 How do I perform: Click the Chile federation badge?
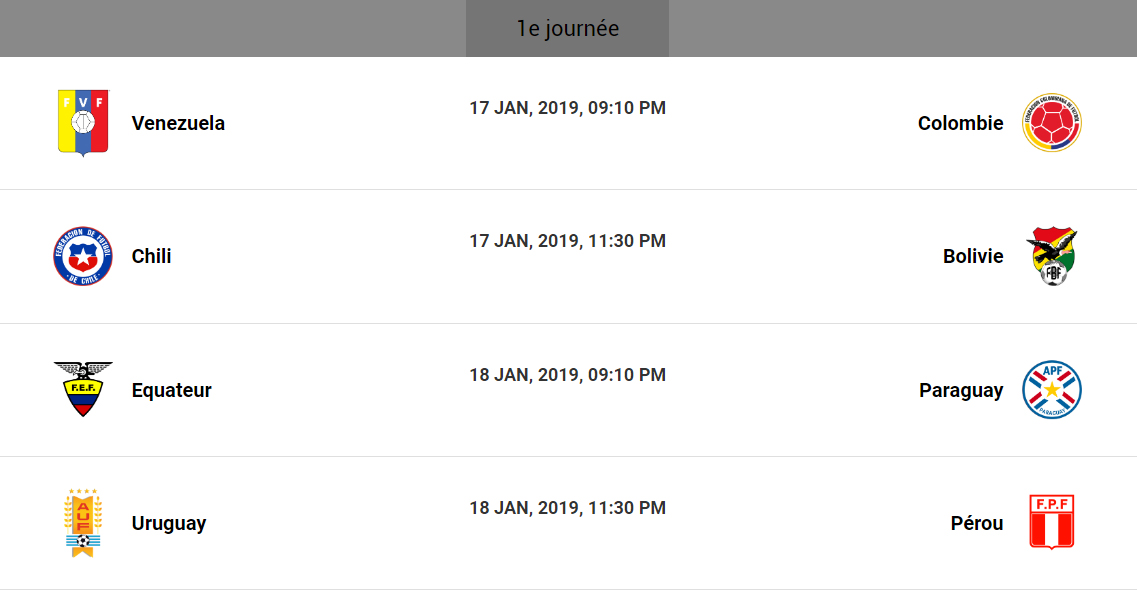tap(83, 257)
